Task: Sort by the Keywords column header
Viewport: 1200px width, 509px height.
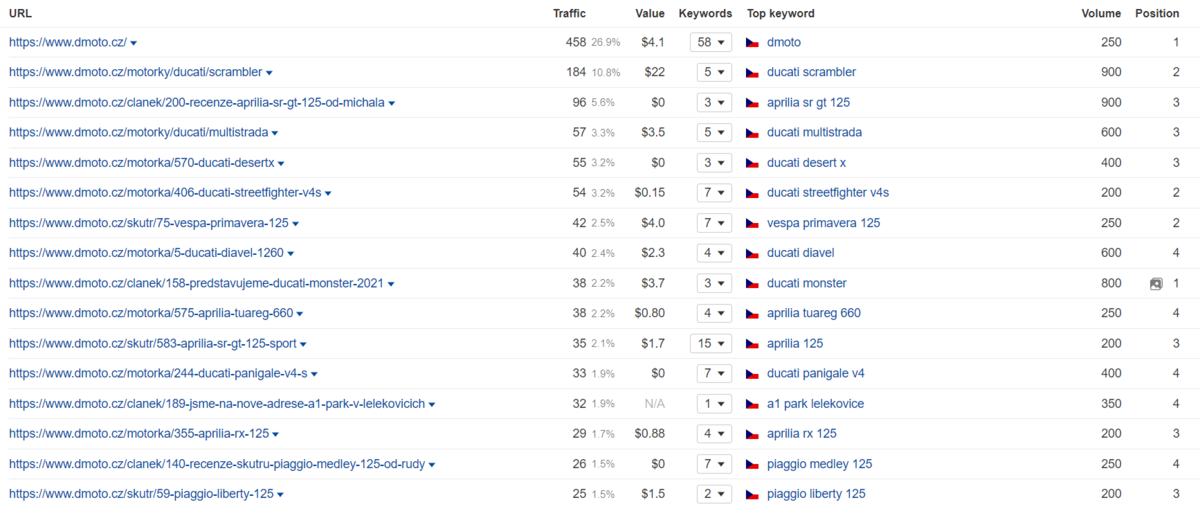Action: [x=705, y=14]
